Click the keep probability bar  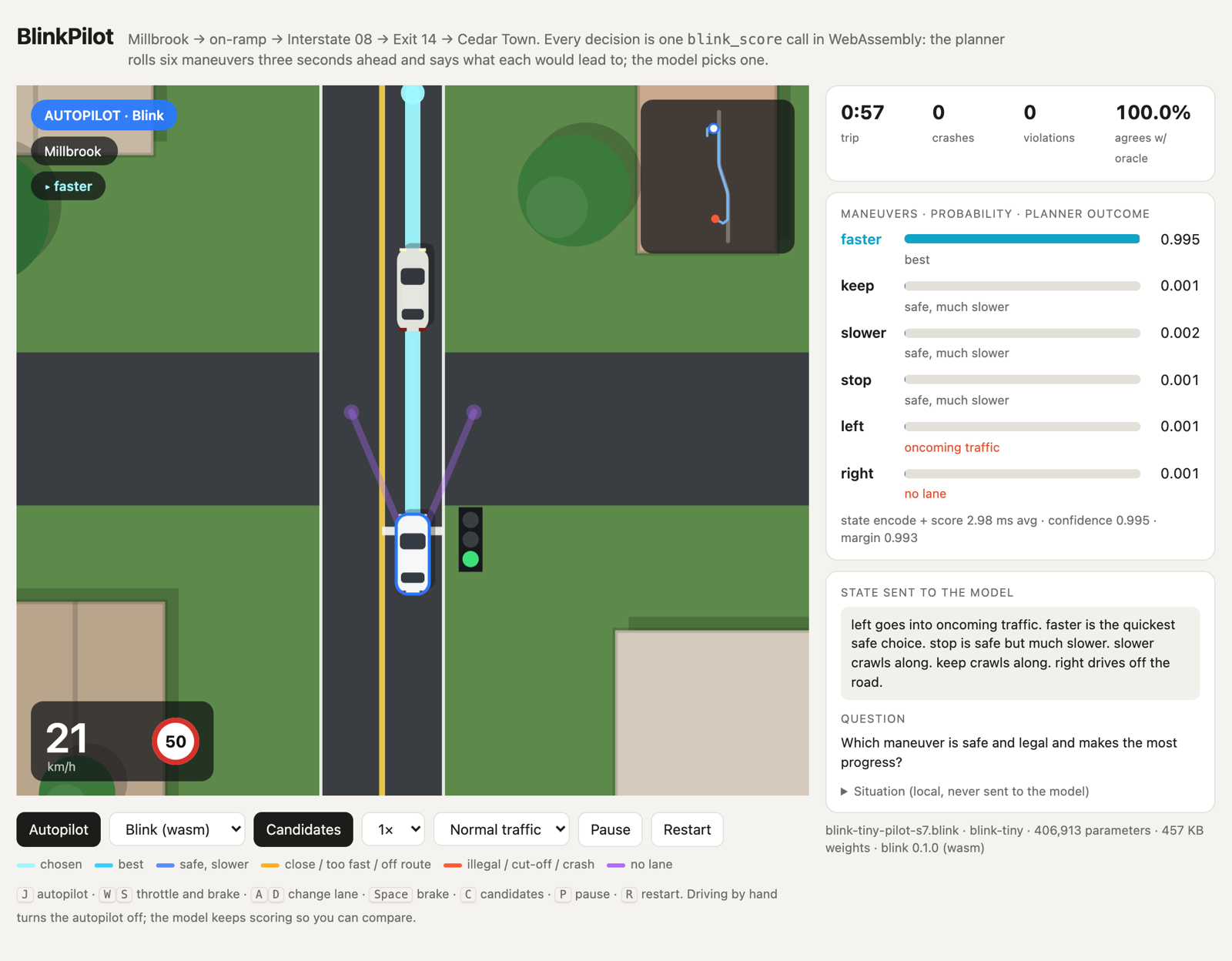click(x=1022, y=286)
